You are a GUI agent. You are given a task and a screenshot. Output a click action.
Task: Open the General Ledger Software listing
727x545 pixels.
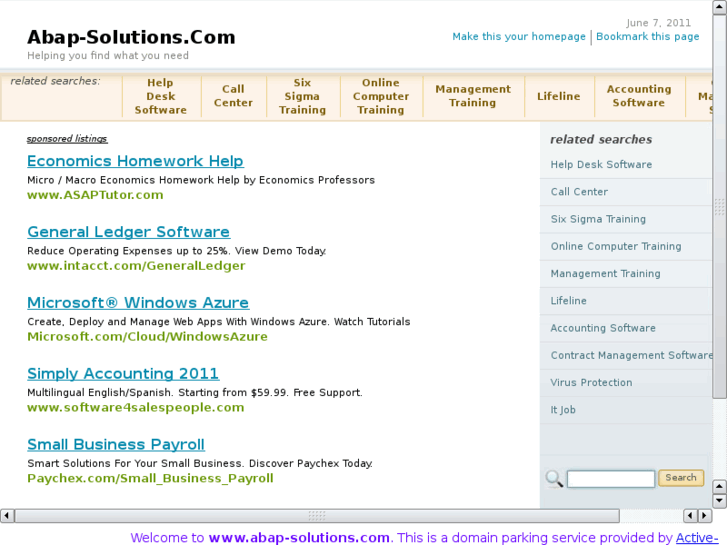(x=128, y=232)
